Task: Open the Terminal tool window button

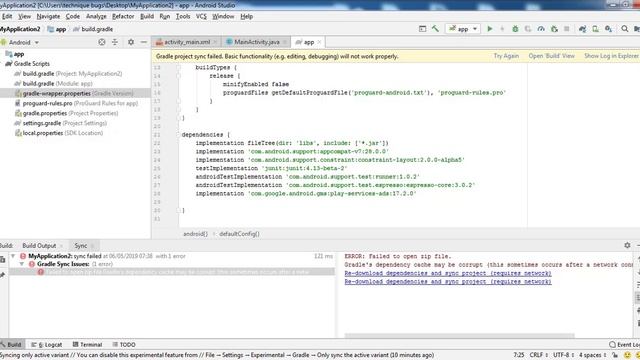Action: pyautogui.click(x=87, y=344)
